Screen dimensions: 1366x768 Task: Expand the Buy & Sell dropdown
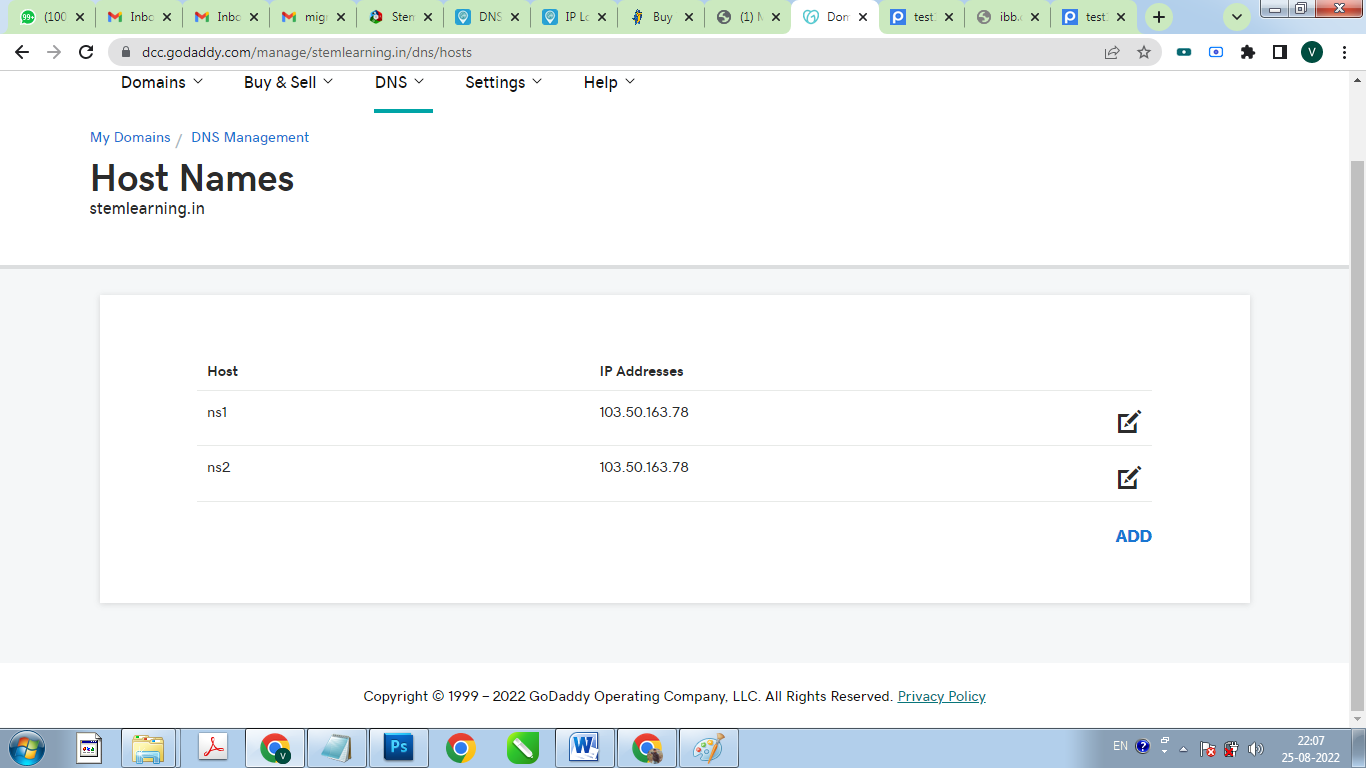(288, 82)
